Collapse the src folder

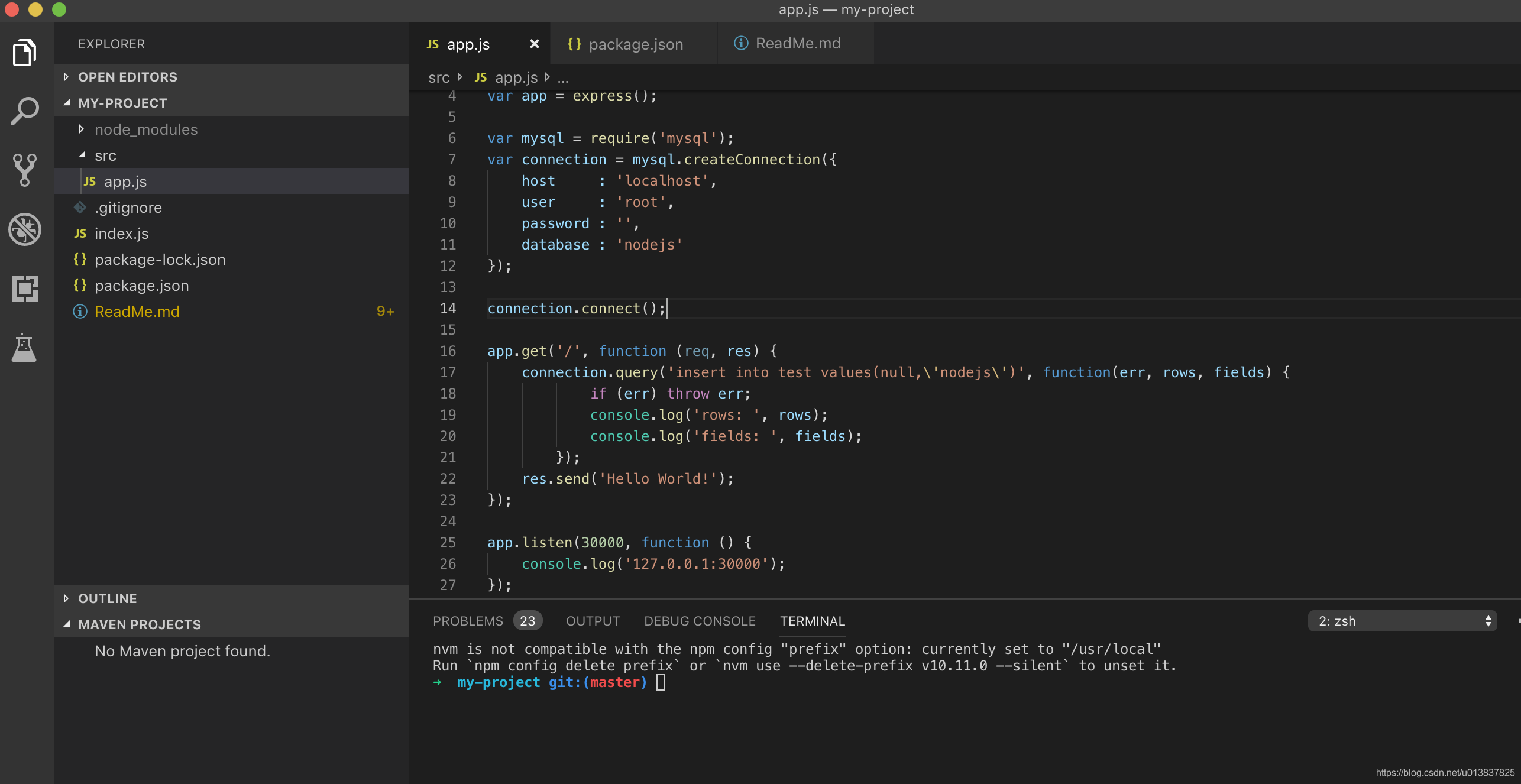coord(82,155)
